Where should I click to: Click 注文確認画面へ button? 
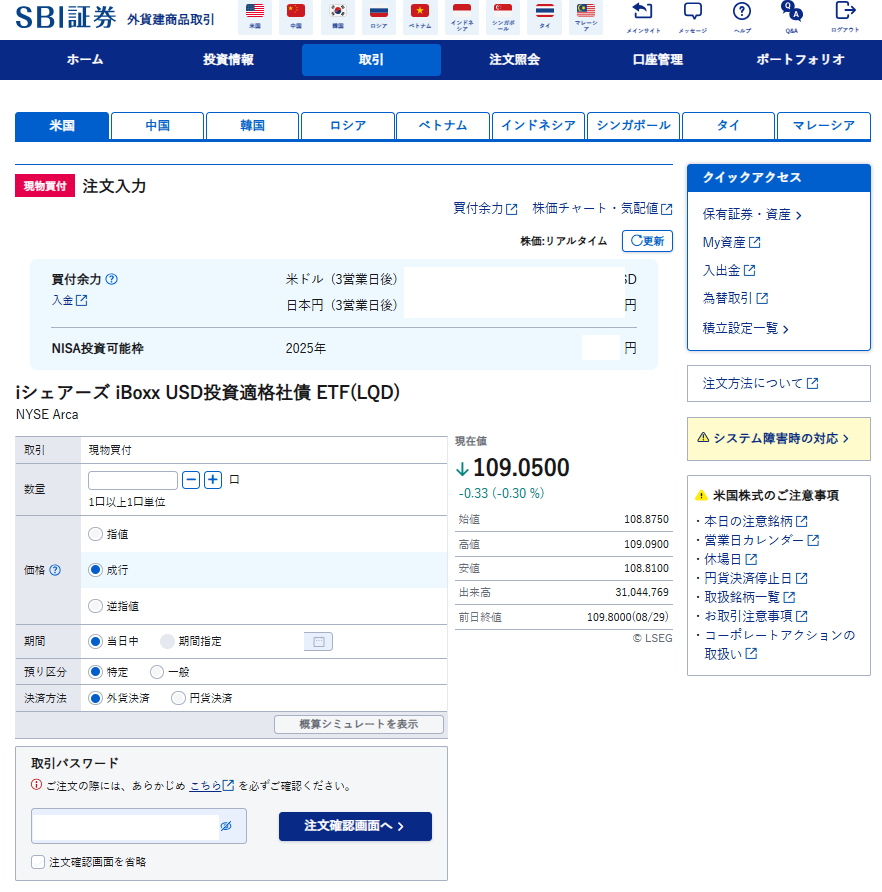point(355,826)
